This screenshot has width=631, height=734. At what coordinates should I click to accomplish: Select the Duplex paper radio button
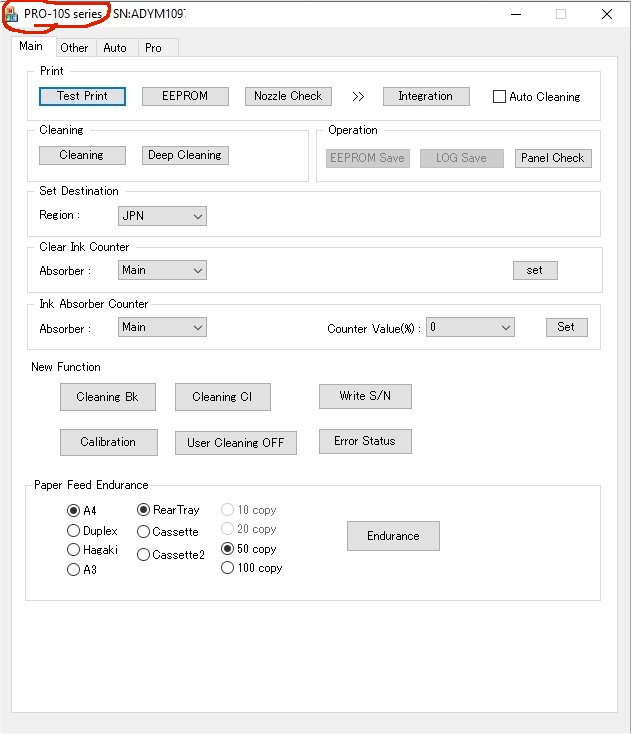click(x=73, y=531)
